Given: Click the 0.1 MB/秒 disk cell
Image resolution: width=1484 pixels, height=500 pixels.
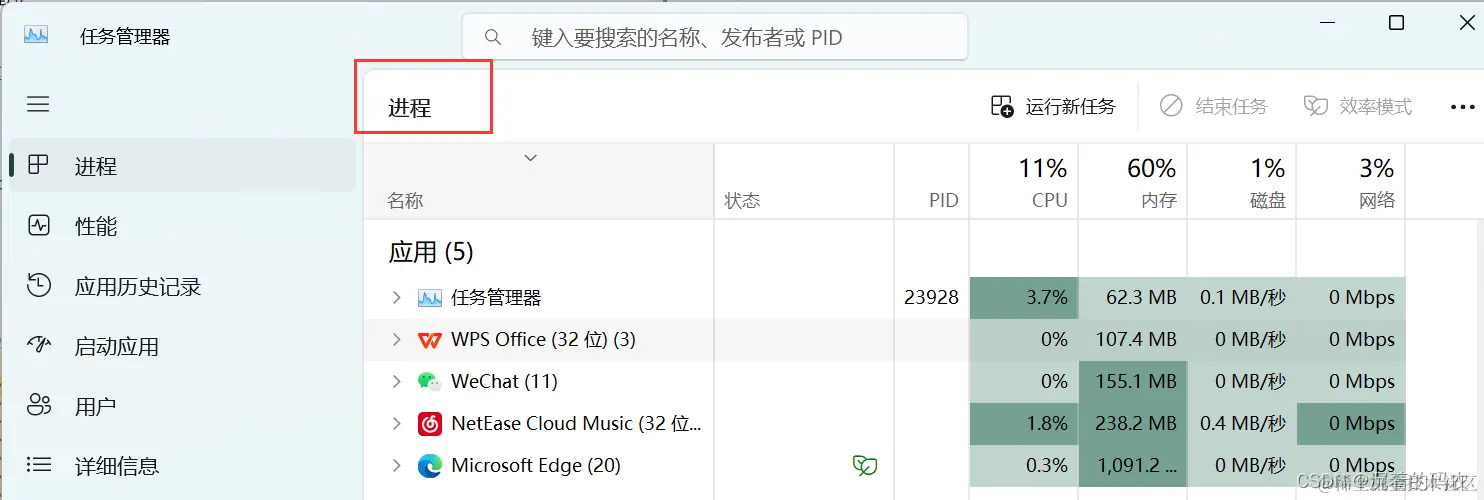Looking at the screenshot, I should (1242, 297).
